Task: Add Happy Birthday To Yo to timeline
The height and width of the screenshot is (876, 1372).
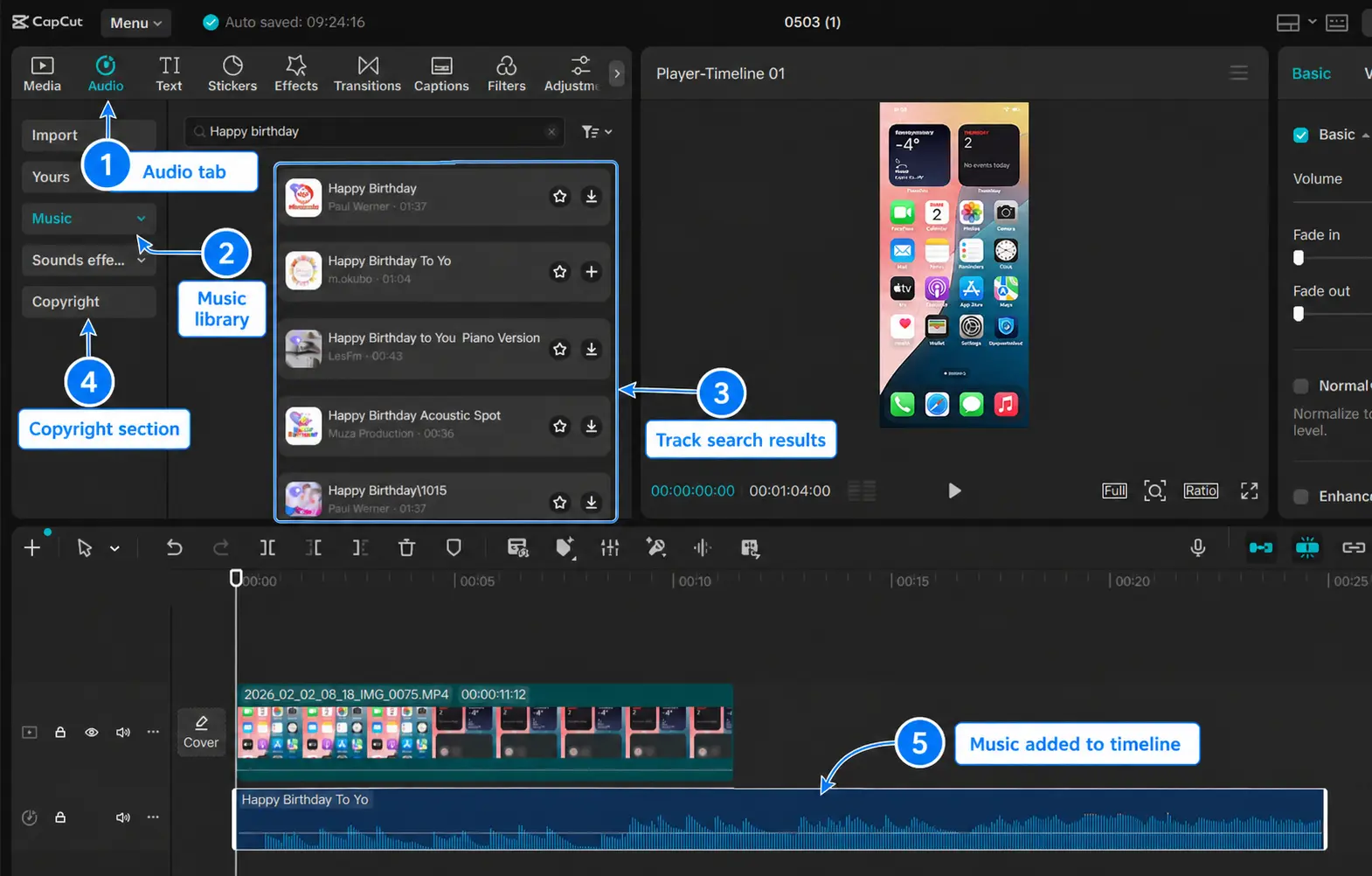Action: [592, 272]
